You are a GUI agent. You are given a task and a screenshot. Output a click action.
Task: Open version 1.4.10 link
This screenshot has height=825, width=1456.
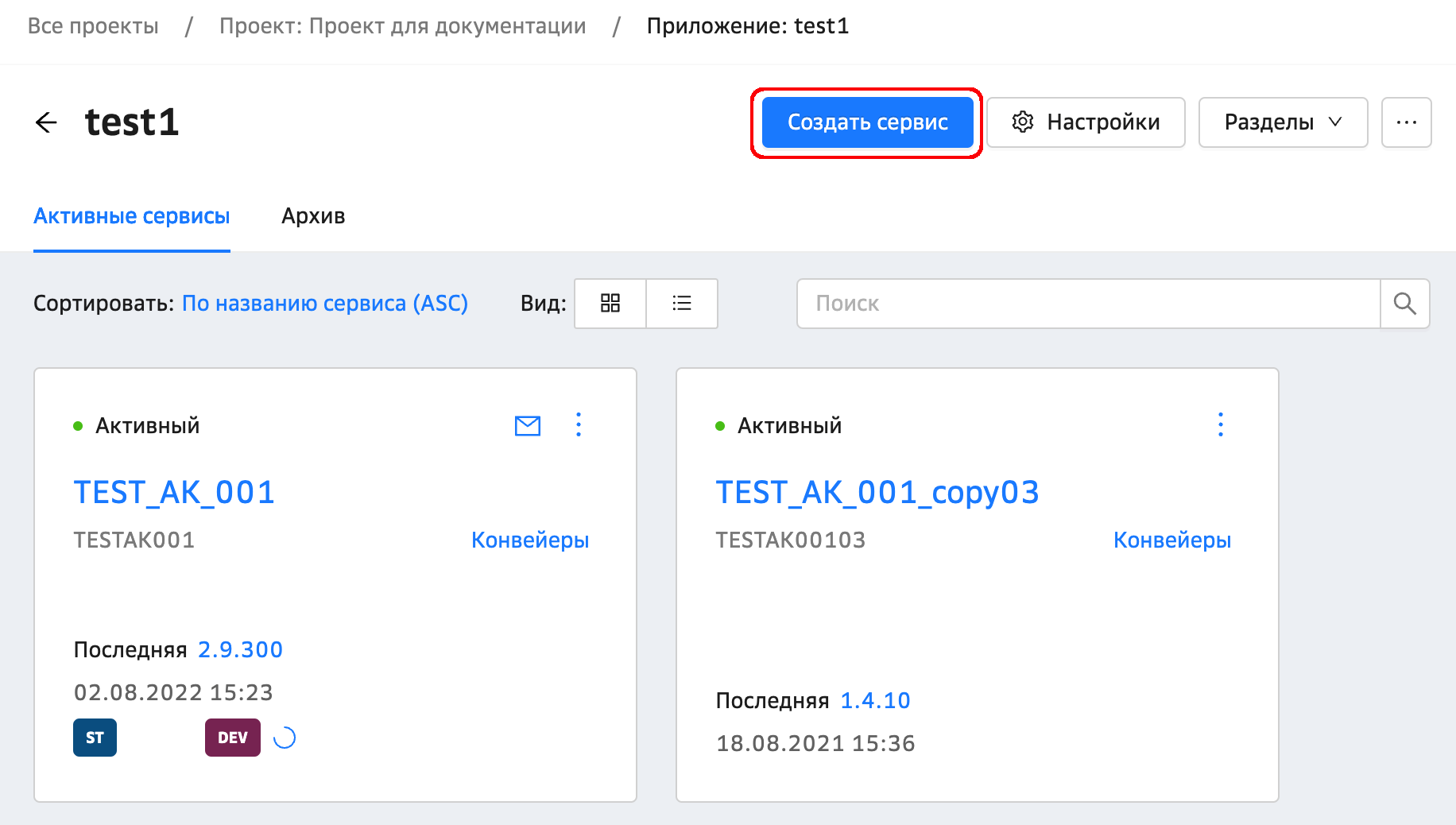point(875,701)
